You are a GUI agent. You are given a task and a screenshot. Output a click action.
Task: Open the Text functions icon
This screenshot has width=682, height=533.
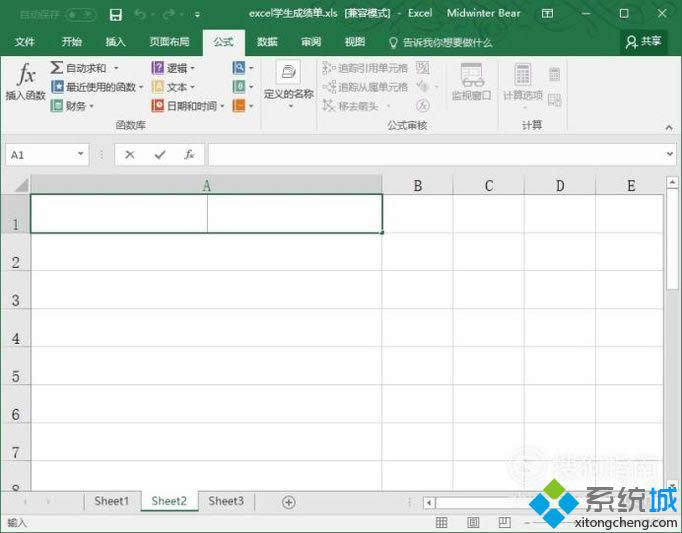coord(157,87)
